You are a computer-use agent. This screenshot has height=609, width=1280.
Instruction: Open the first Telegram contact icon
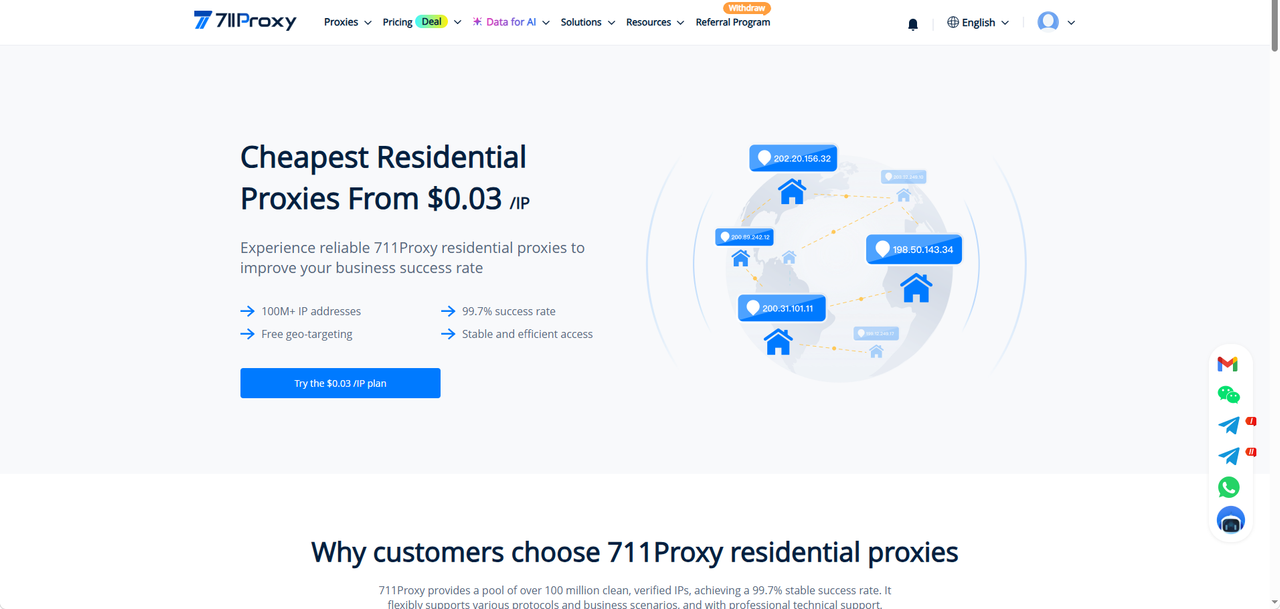pos(1229,425)
